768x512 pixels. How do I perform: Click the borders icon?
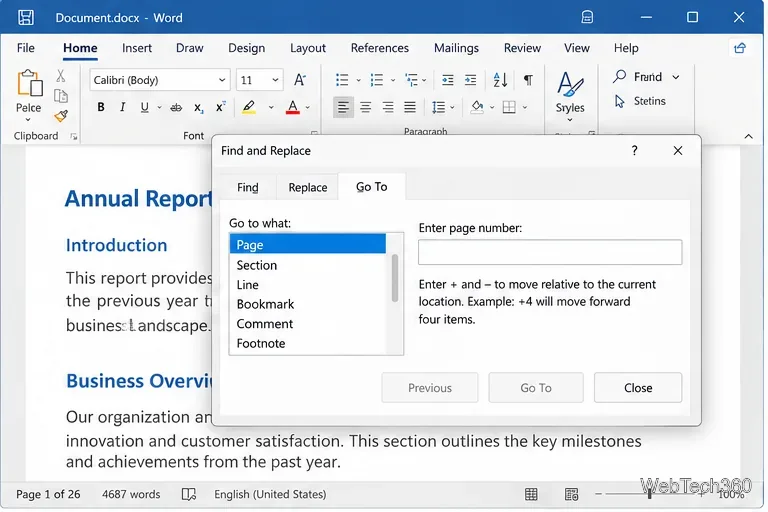pyautogui.click(x=509, y=107)
